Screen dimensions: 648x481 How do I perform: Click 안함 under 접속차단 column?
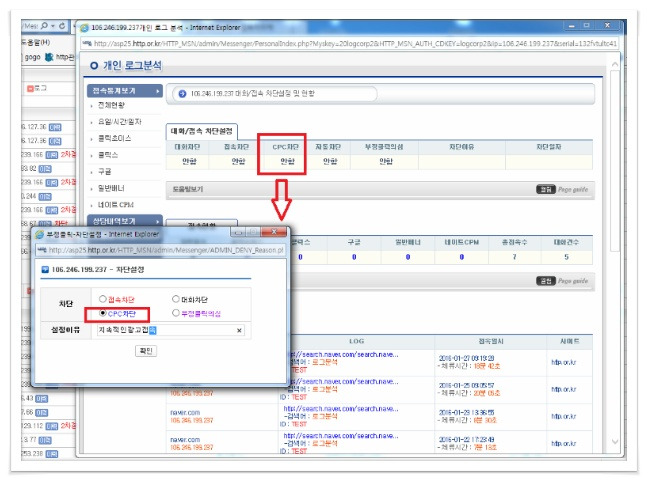pyautogui.click(x=238, y=162)
